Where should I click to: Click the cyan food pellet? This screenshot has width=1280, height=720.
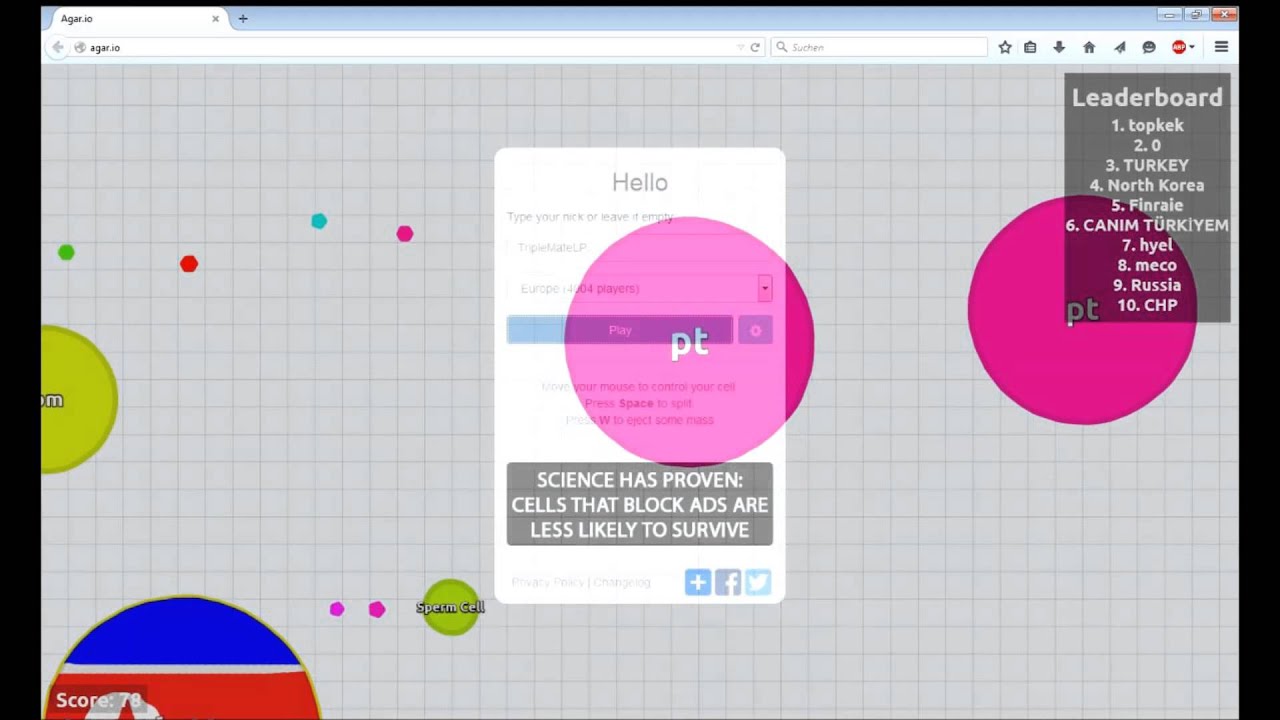[x=319, y=221]
